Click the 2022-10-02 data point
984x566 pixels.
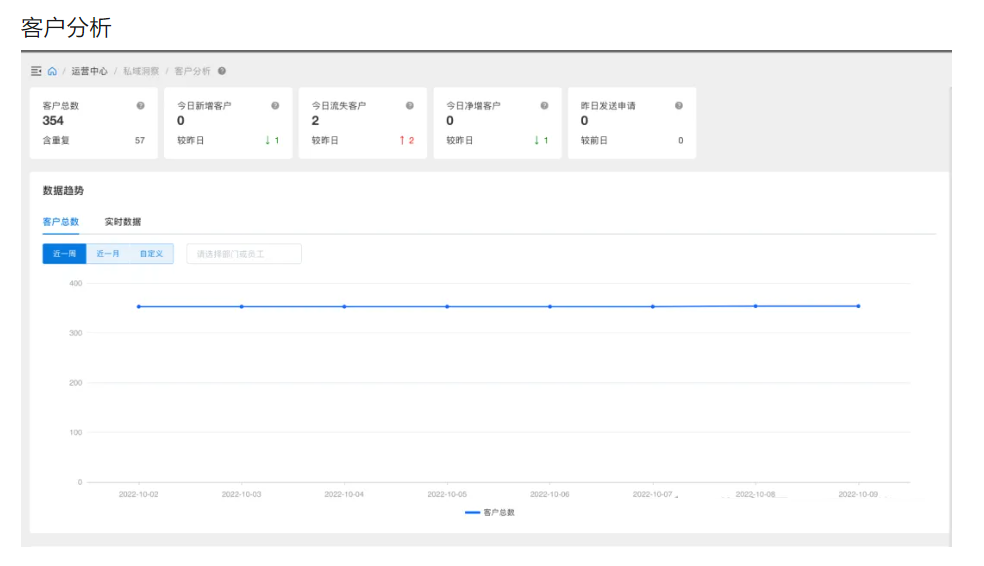pyautogui.click(x=139, y=306)
